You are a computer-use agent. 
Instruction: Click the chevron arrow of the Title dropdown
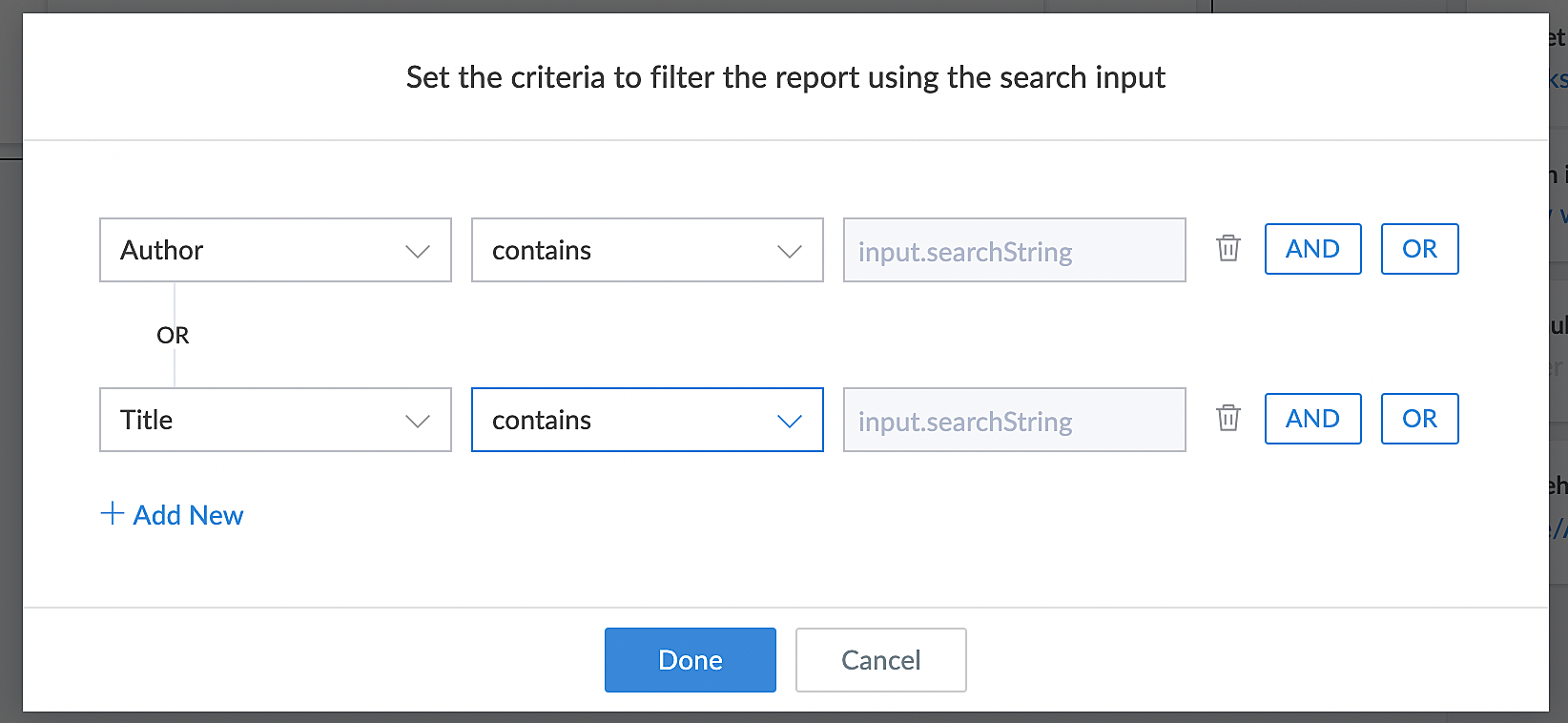pyautogui.click(x=418, y=421)
